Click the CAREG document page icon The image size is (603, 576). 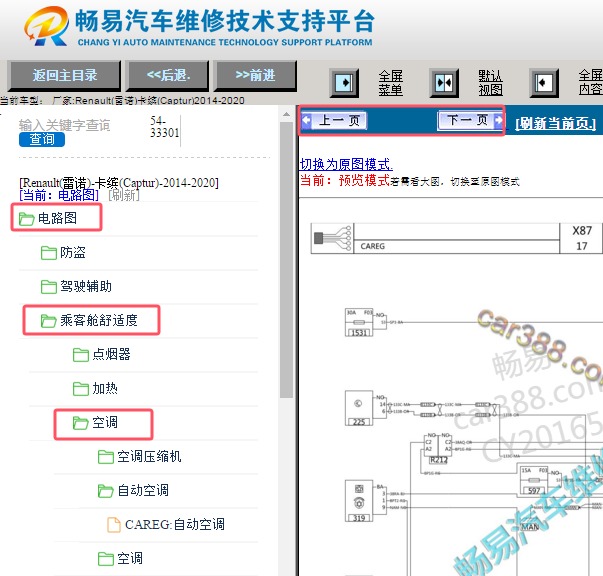click(114, 524)
